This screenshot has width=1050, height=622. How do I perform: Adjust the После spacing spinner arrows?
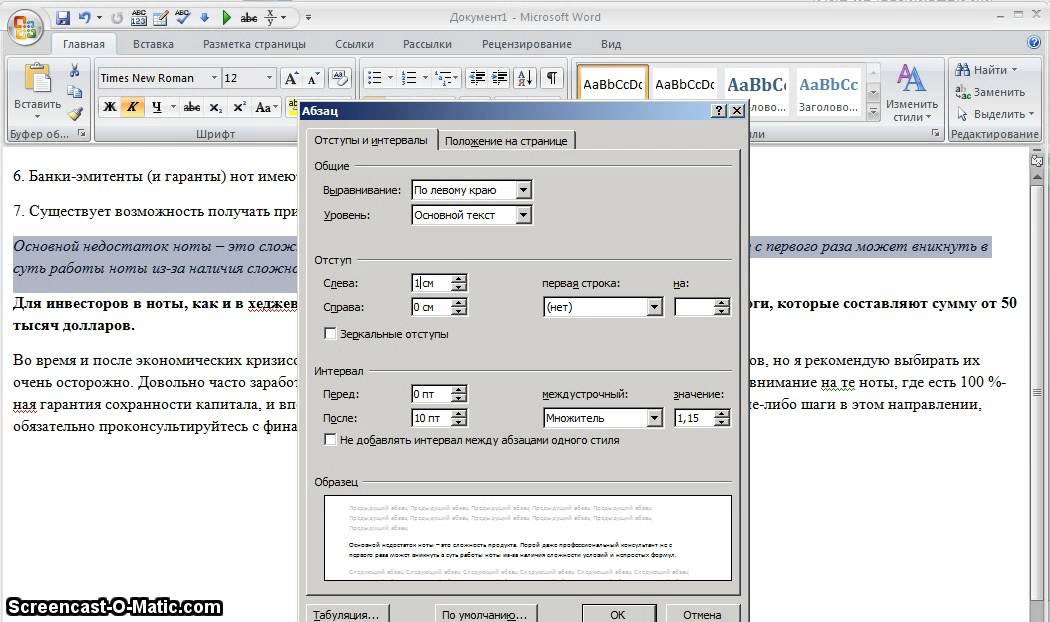459,418
